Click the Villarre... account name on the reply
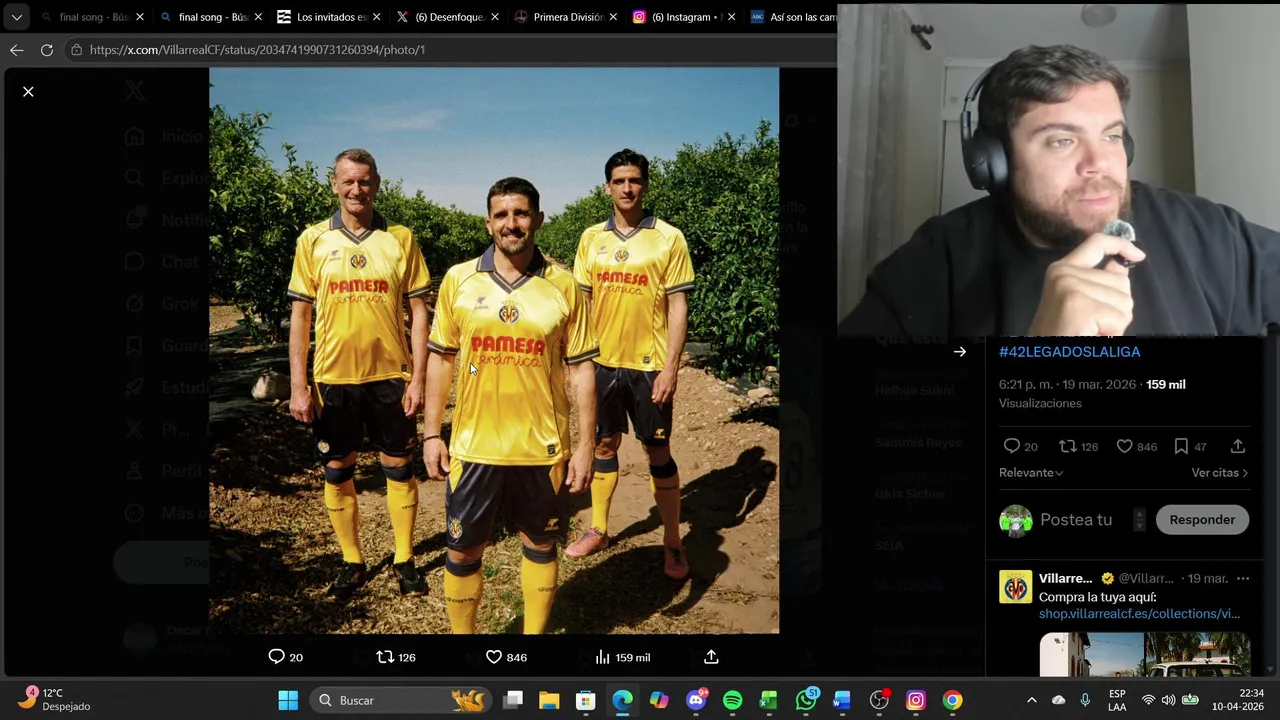The height and width of the screenshot is (720, 1280). (x=1065, y=578)
